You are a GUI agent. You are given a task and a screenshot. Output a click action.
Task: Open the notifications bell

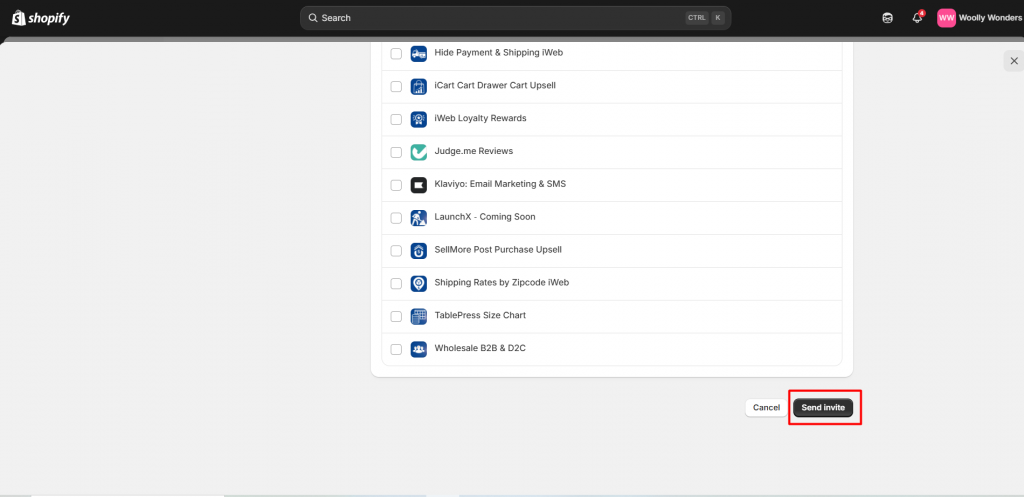[918, 18]
